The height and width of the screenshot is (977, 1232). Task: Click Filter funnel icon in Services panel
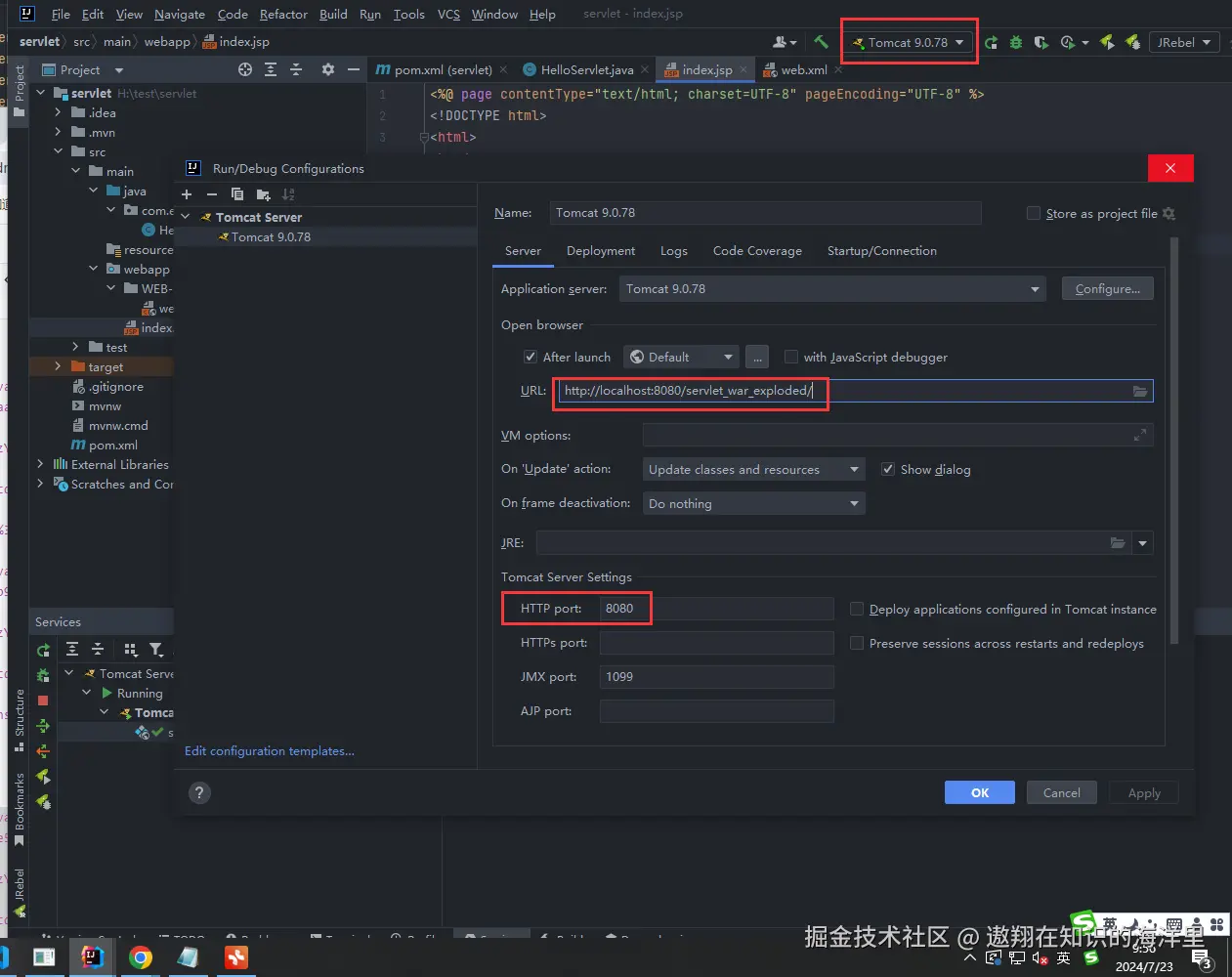click(156, 650)
